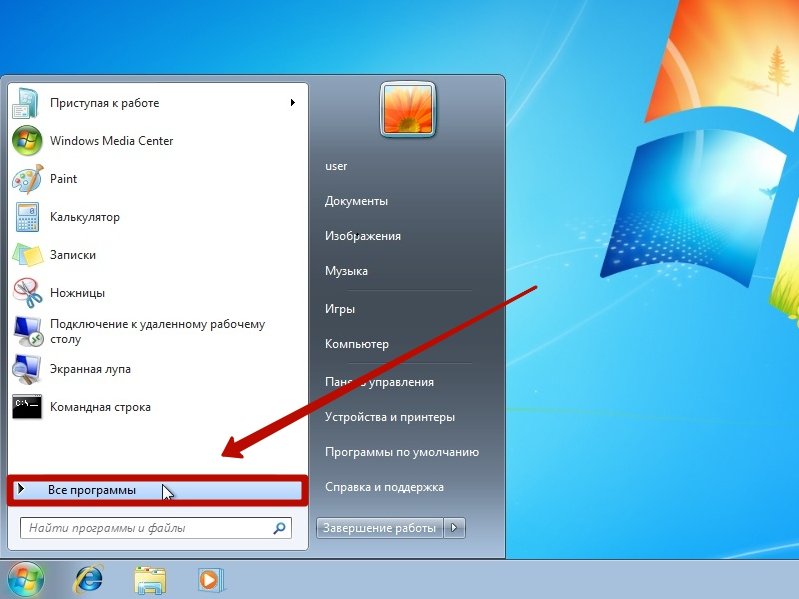This screenshot has width=799, height=599.
Task: Open Windows Explorer folder taskbar icon
Action: pyautogui.click(x=150, y=580)
